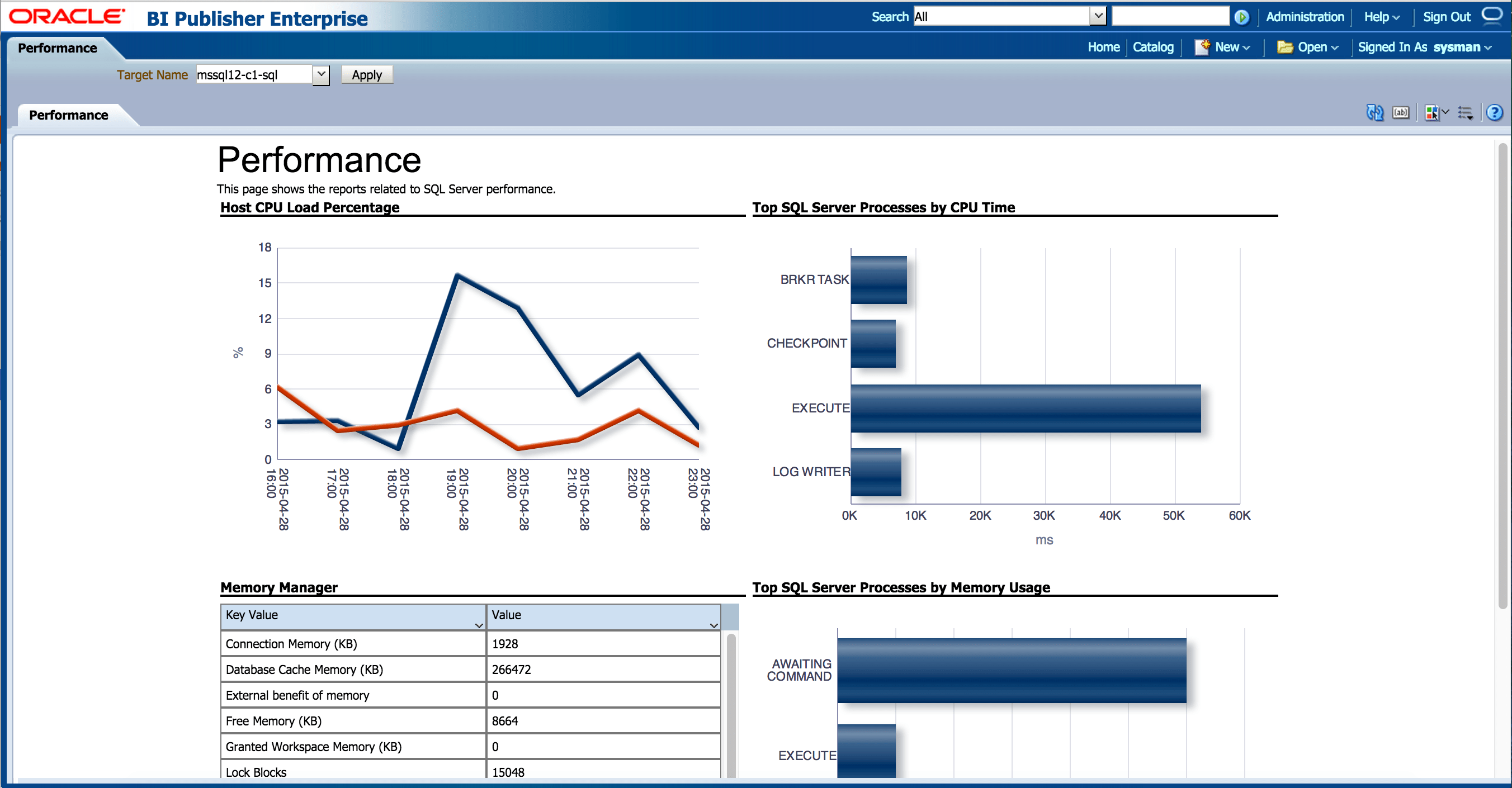This screenshot has height=788, width=1512.
Task: Go to the Catalog link
Action: pos(1153,47)
